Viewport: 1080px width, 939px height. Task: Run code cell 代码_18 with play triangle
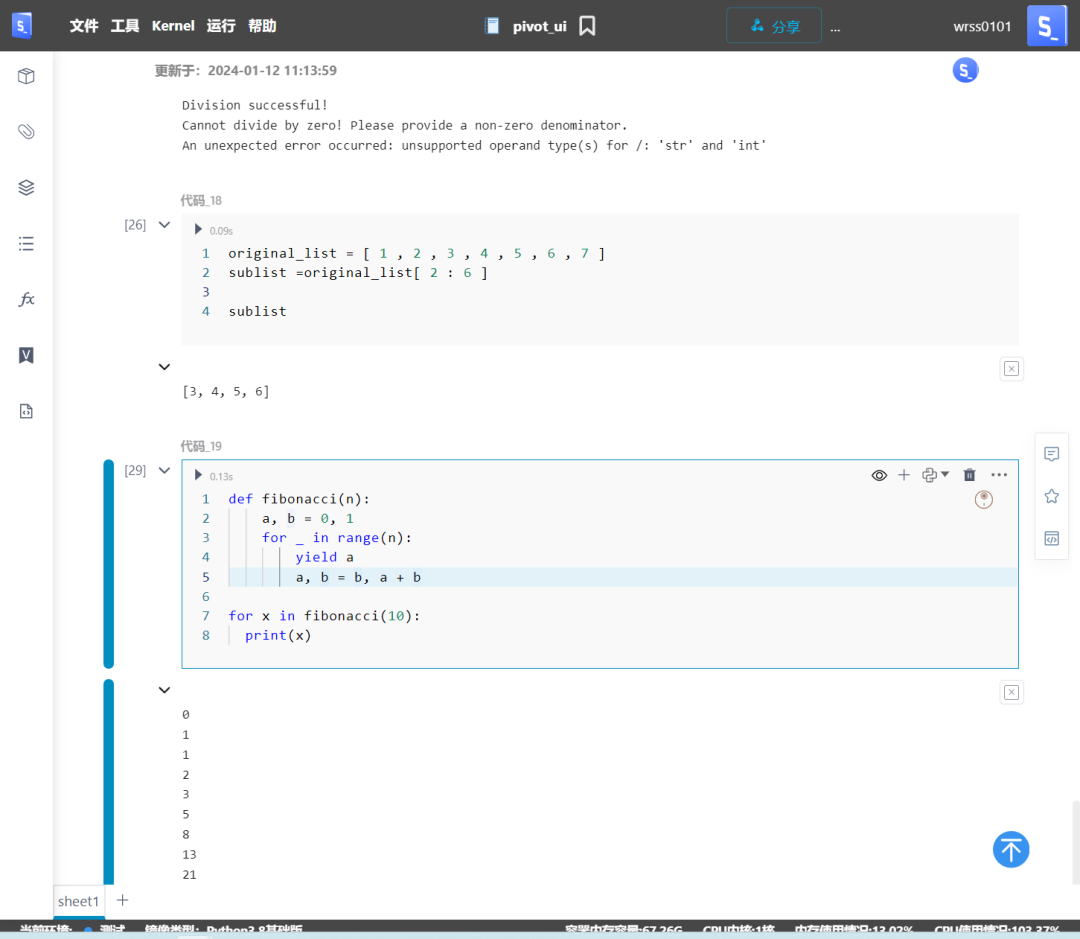tap(198, 229)
